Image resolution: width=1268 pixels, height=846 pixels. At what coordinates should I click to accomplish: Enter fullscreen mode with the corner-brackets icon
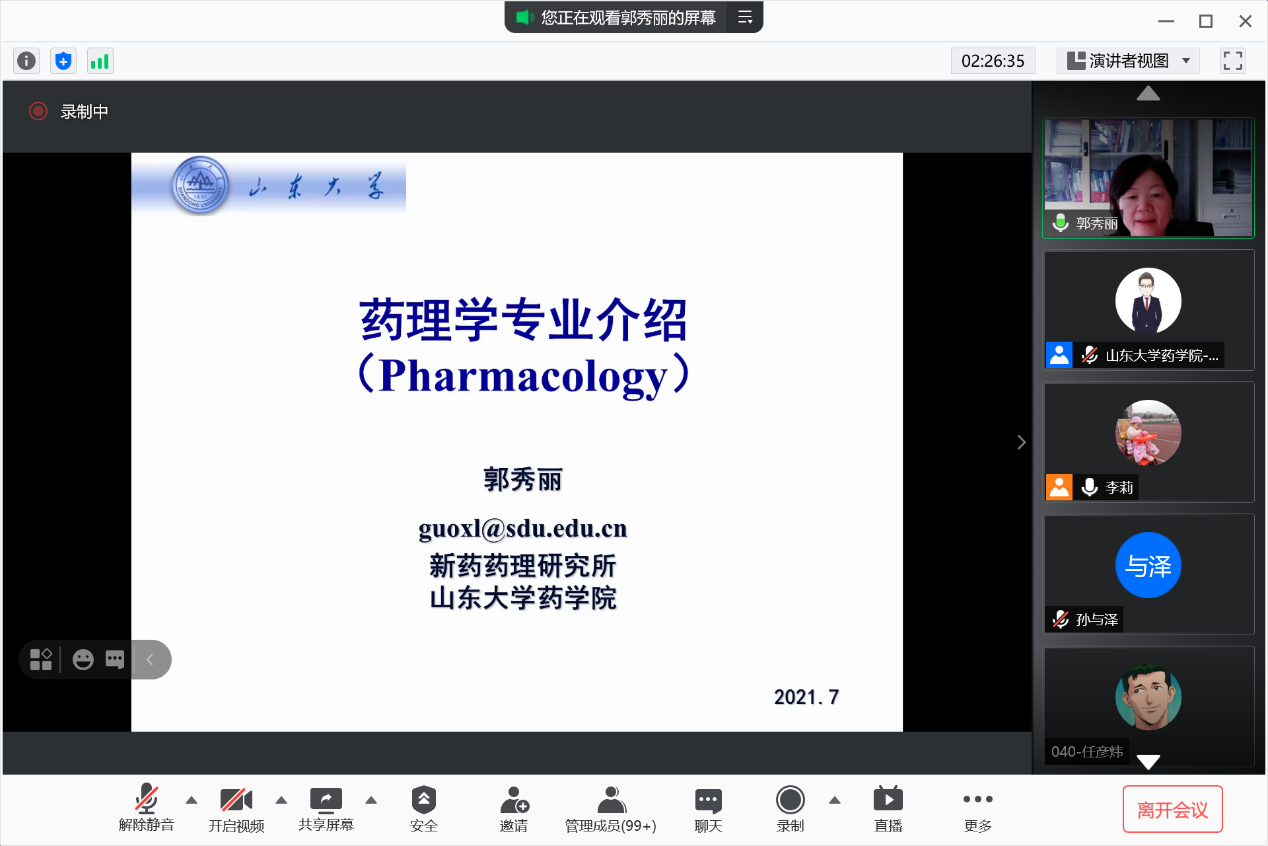tap(1232, 61)
